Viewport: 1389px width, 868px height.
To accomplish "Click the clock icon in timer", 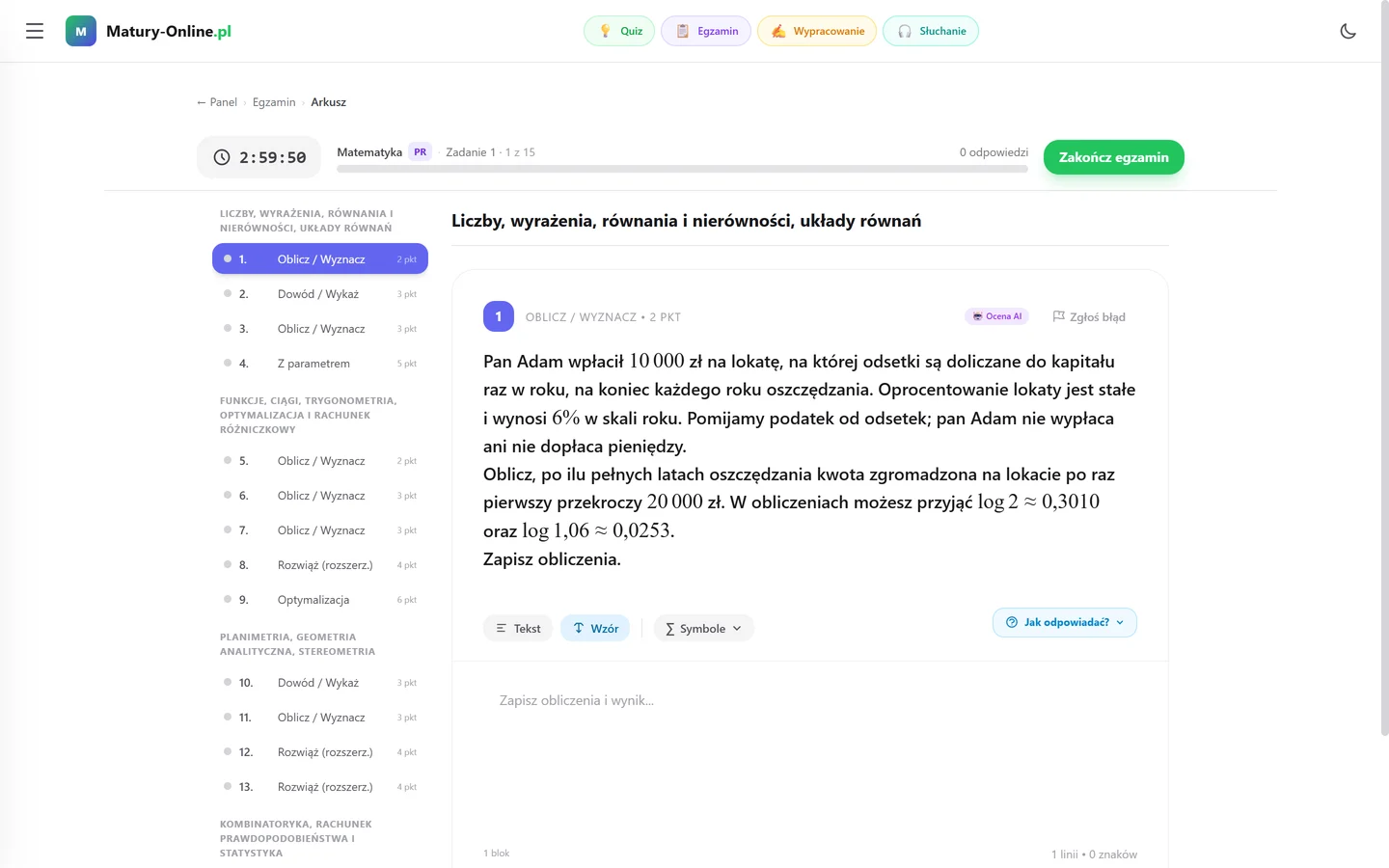I will pyautogui.click(x=222, y=157).
